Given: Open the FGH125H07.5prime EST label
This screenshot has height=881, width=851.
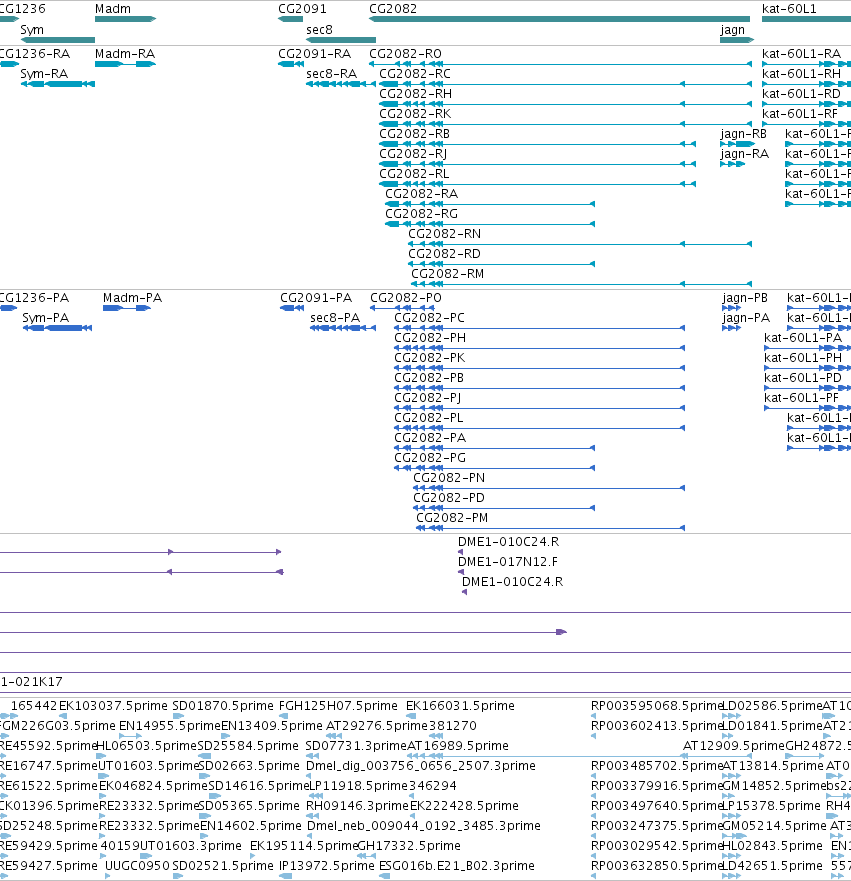Looking at the screenshot, I should point(339,706).
